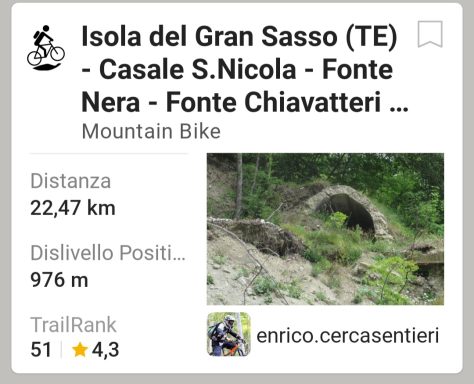This screenshot has height=384, width=474.
Task: Open the stone tunnel trail photo
Action: pos(325,229)
